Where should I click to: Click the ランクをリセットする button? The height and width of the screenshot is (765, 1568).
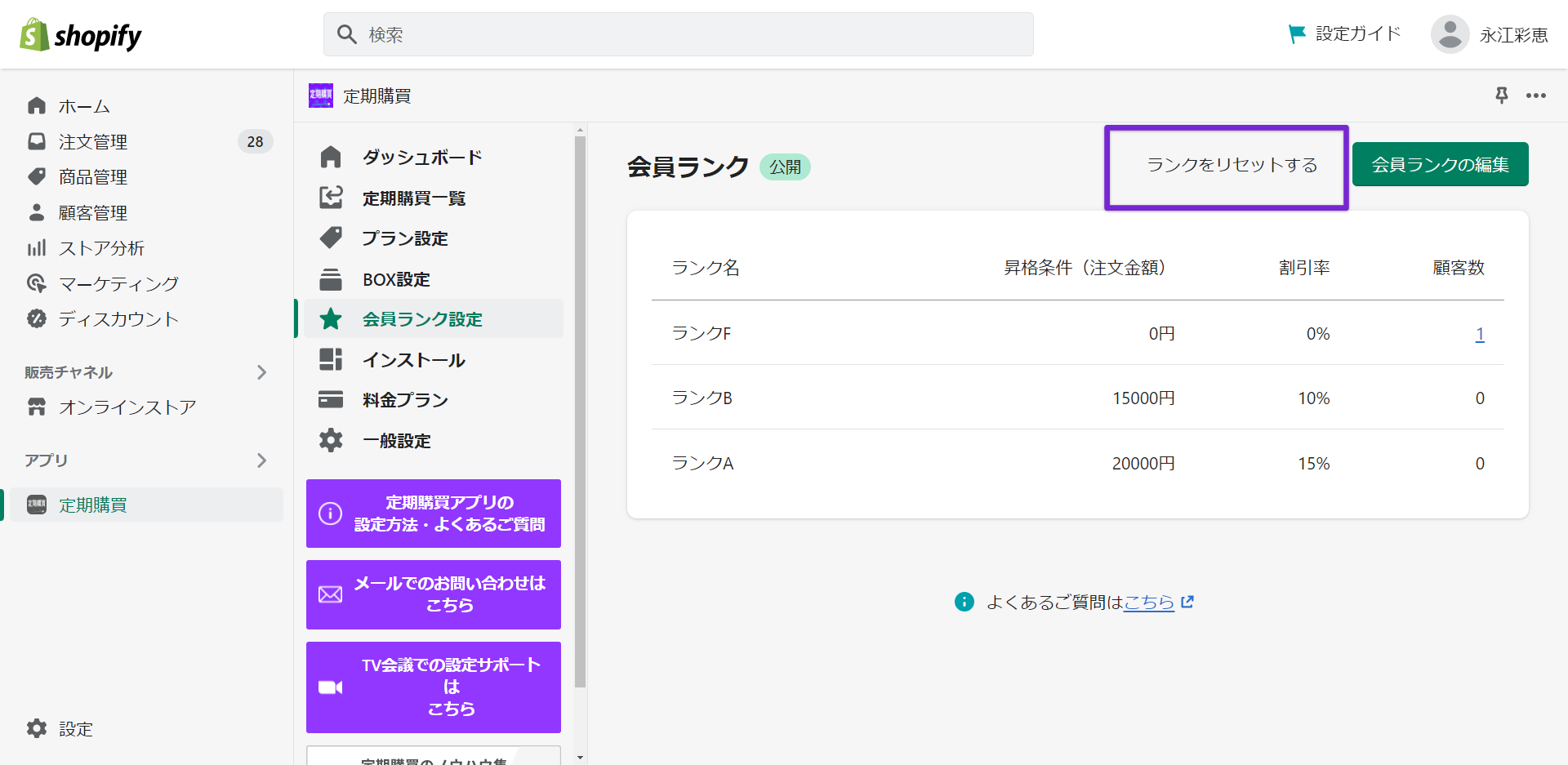coord(1232,165)
